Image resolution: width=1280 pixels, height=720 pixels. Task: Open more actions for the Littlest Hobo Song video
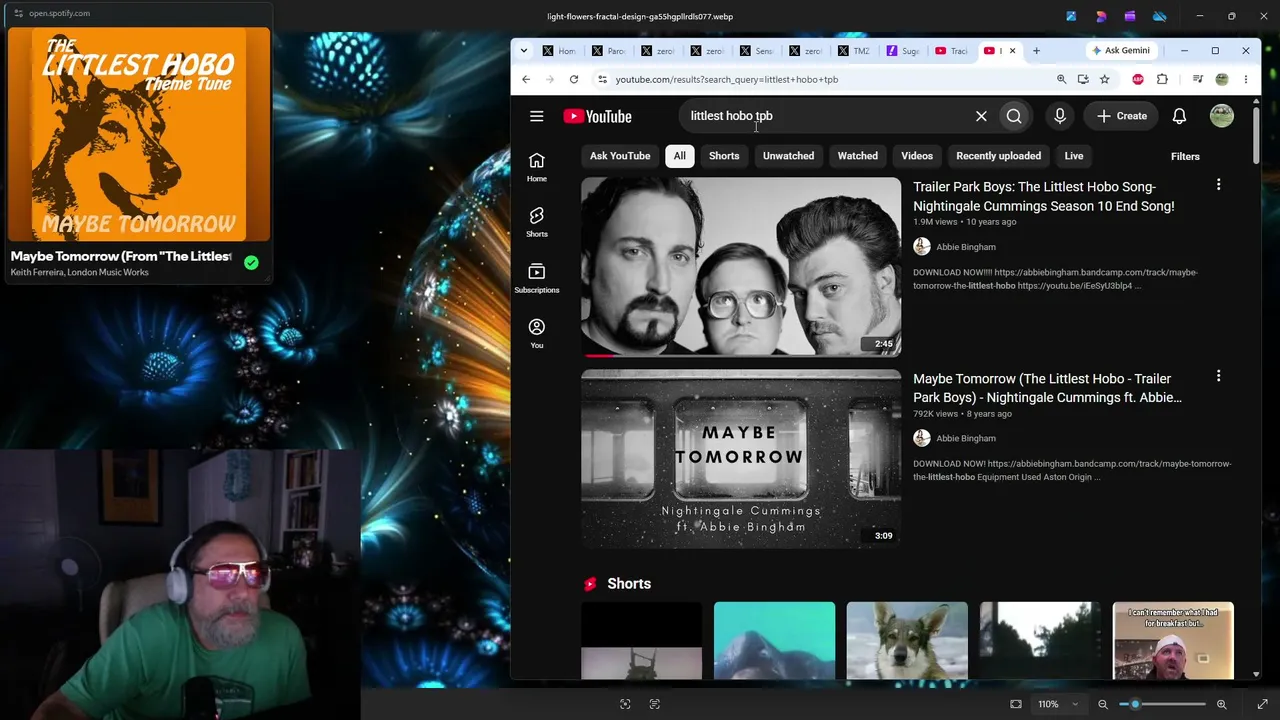point(1218,185)
